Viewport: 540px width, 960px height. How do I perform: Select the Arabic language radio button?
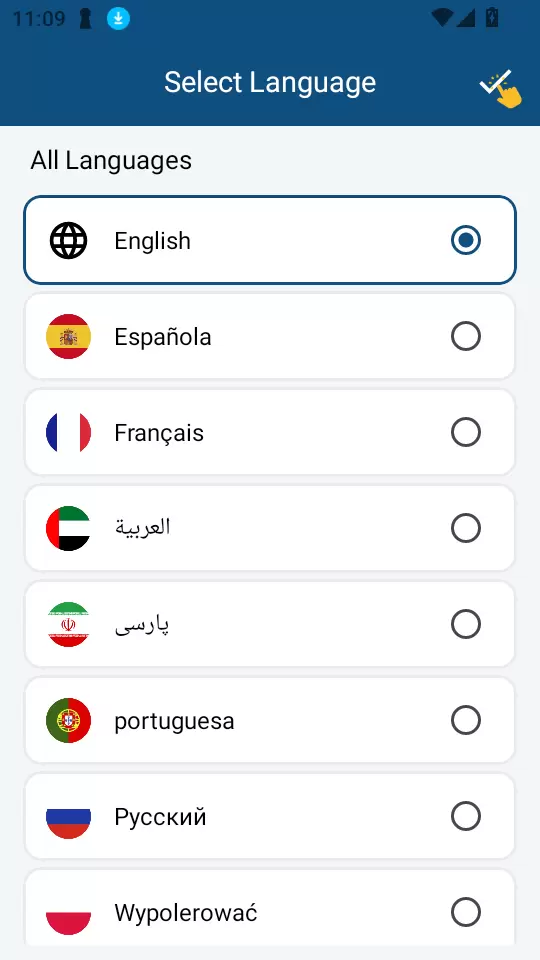466,528
